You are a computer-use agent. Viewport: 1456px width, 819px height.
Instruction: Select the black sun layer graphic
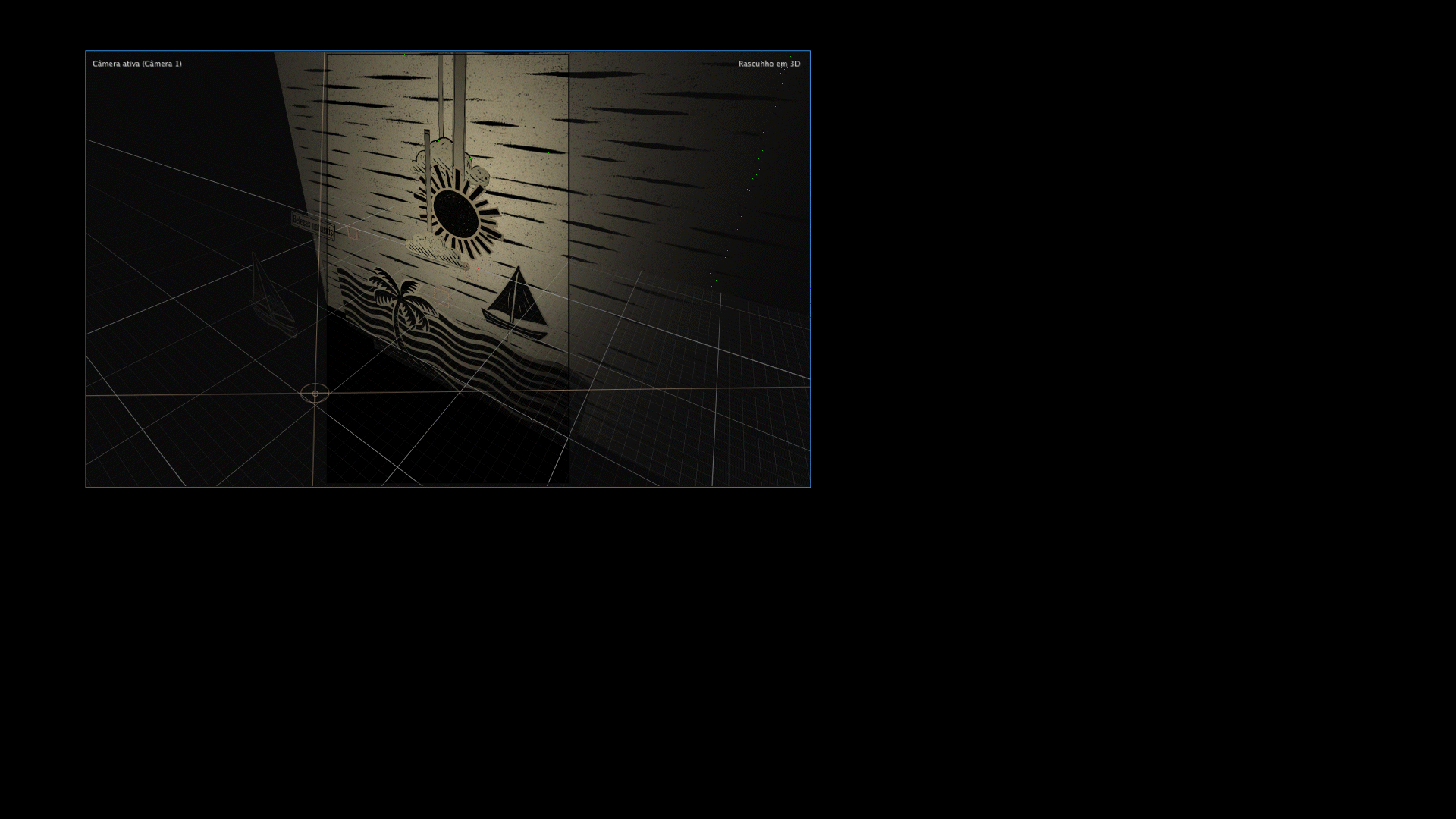[456, 212]
